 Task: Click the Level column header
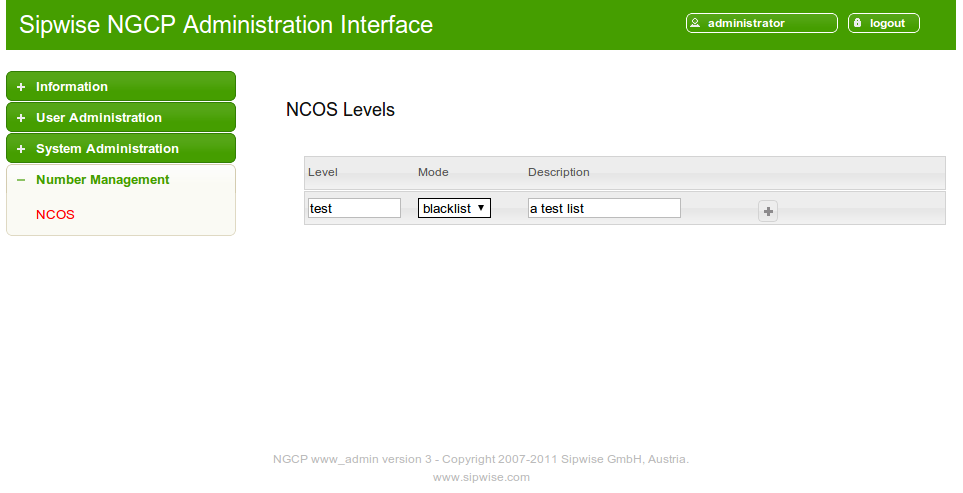tap(323, 173)
